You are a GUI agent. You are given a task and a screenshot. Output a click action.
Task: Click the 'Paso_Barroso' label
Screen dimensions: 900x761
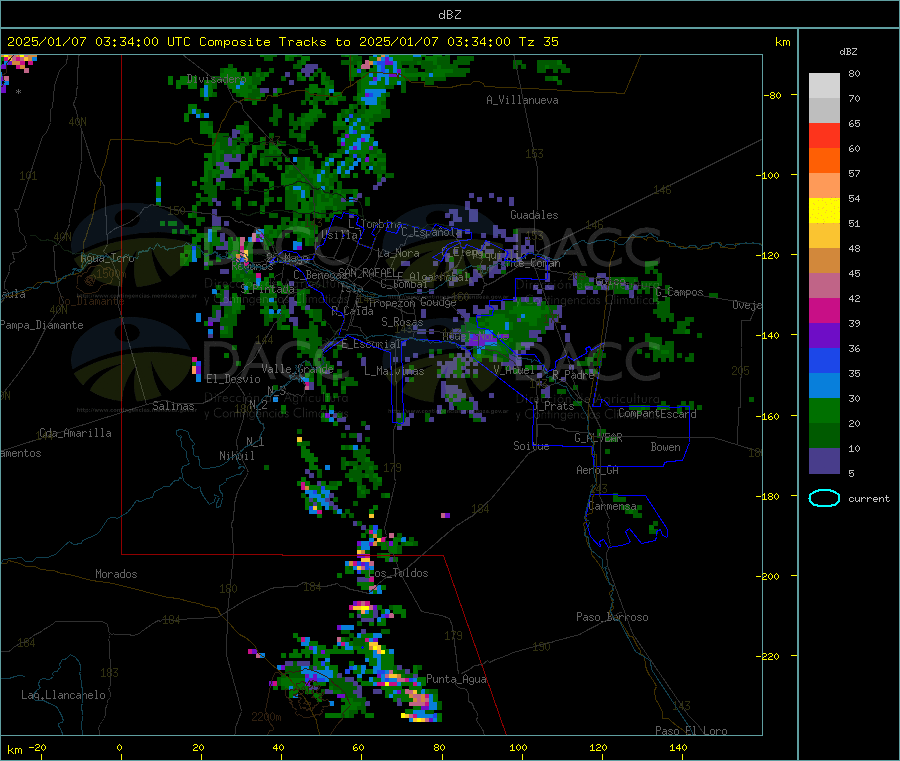612,617
